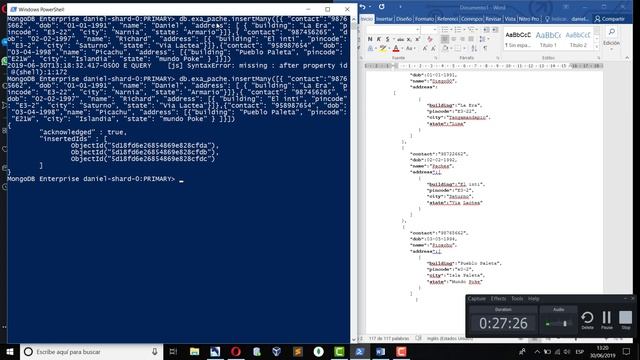Viewport: 640px width, 360px height.
Task: Open the Referencias ribbon tab
Action: (x=447, y=19)
